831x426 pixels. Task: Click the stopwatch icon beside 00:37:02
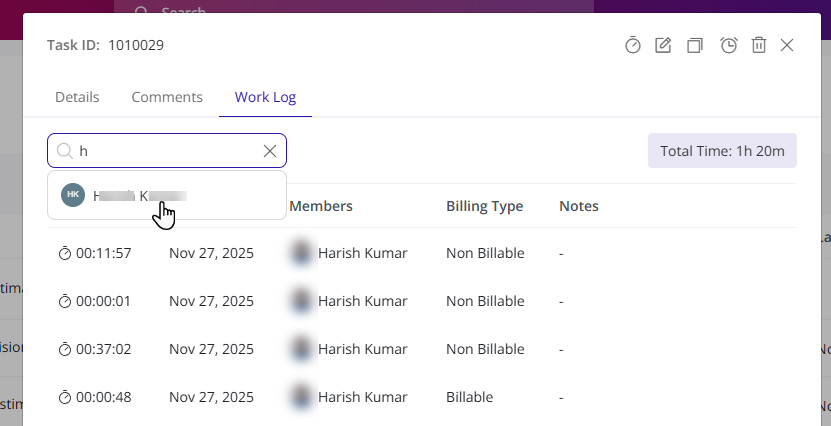click(65, 350)
